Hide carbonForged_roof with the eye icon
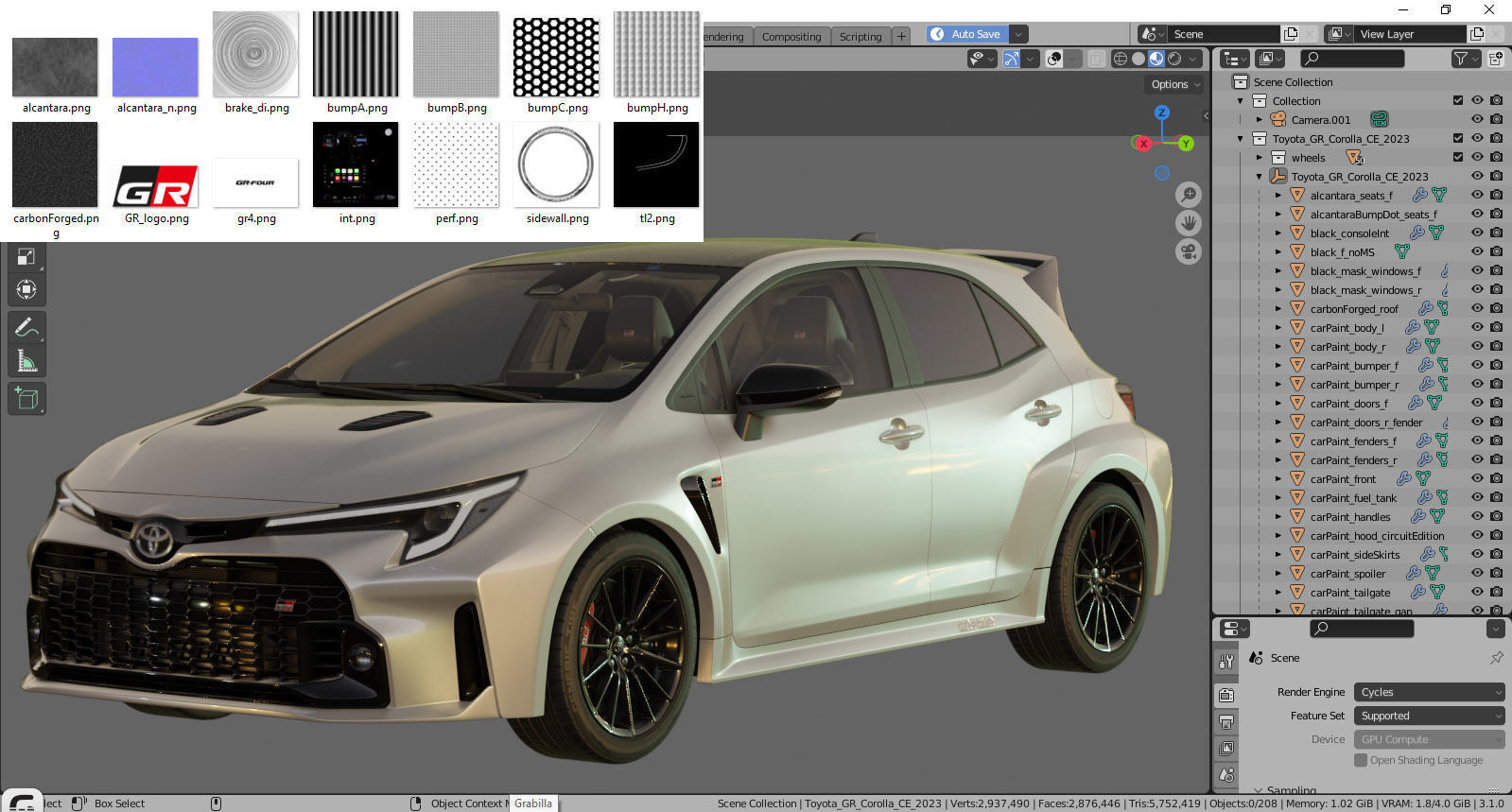This screenshot has height=812, width=1512. 1477,308
